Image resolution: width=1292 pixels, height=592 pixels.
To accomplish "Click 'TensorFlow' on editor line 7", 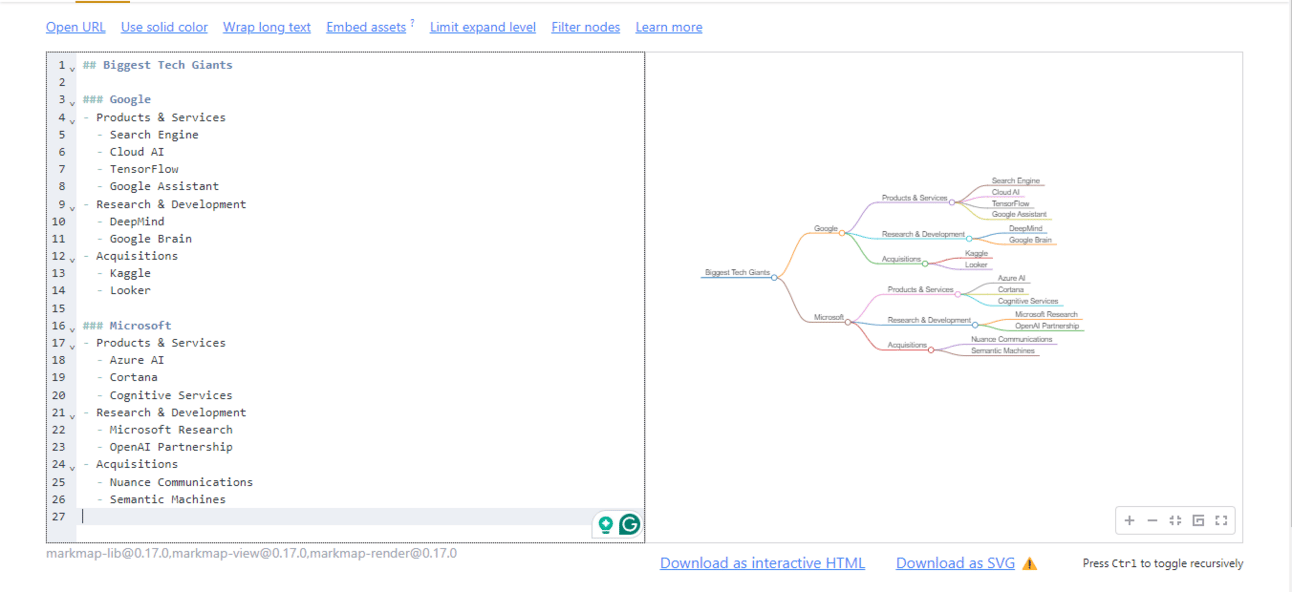I will click(144, 169).
